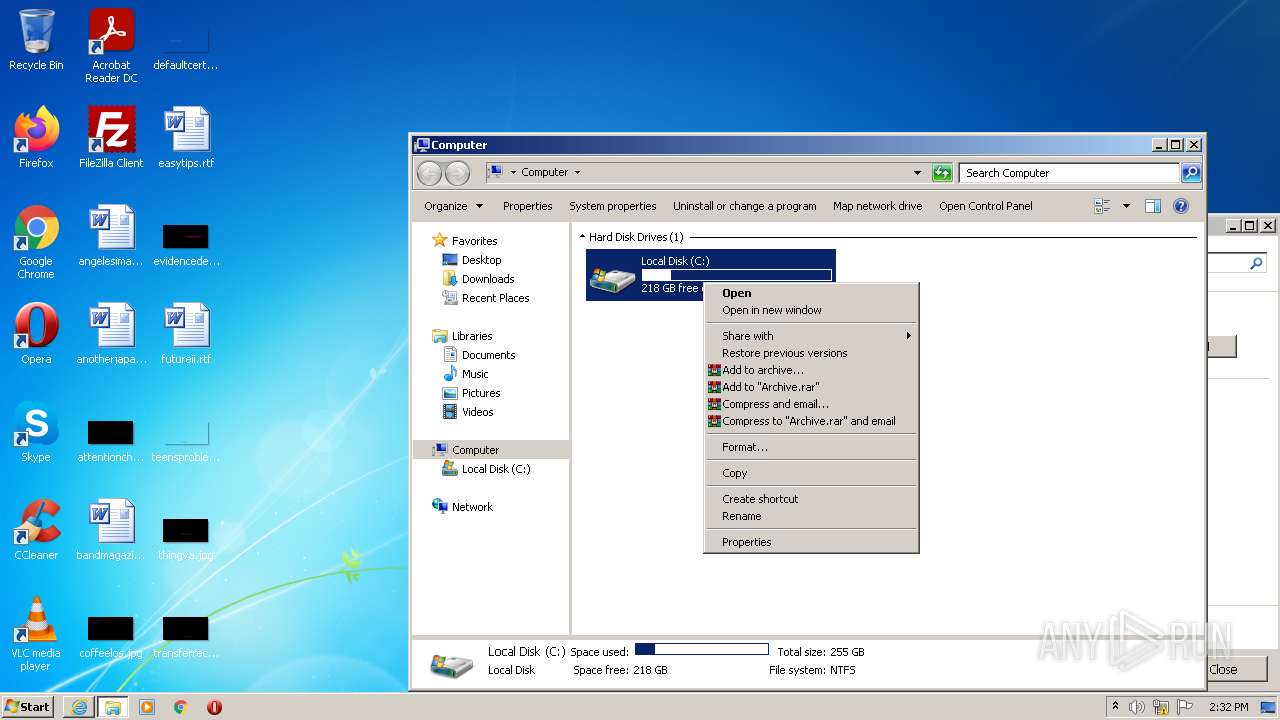Open the Organize dropdown menu
The image size is (1280, 720).
tap(453, 206)
